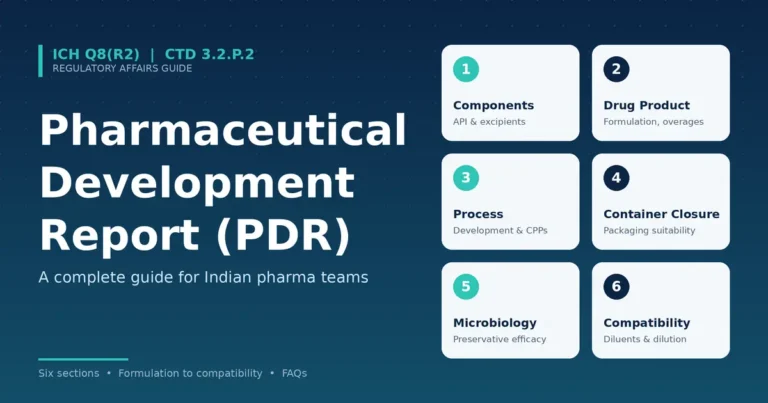Screen dimensions: 768x403
Task: Click 'Packaging suitability' subtitle
Action: [x=649, y=230]
